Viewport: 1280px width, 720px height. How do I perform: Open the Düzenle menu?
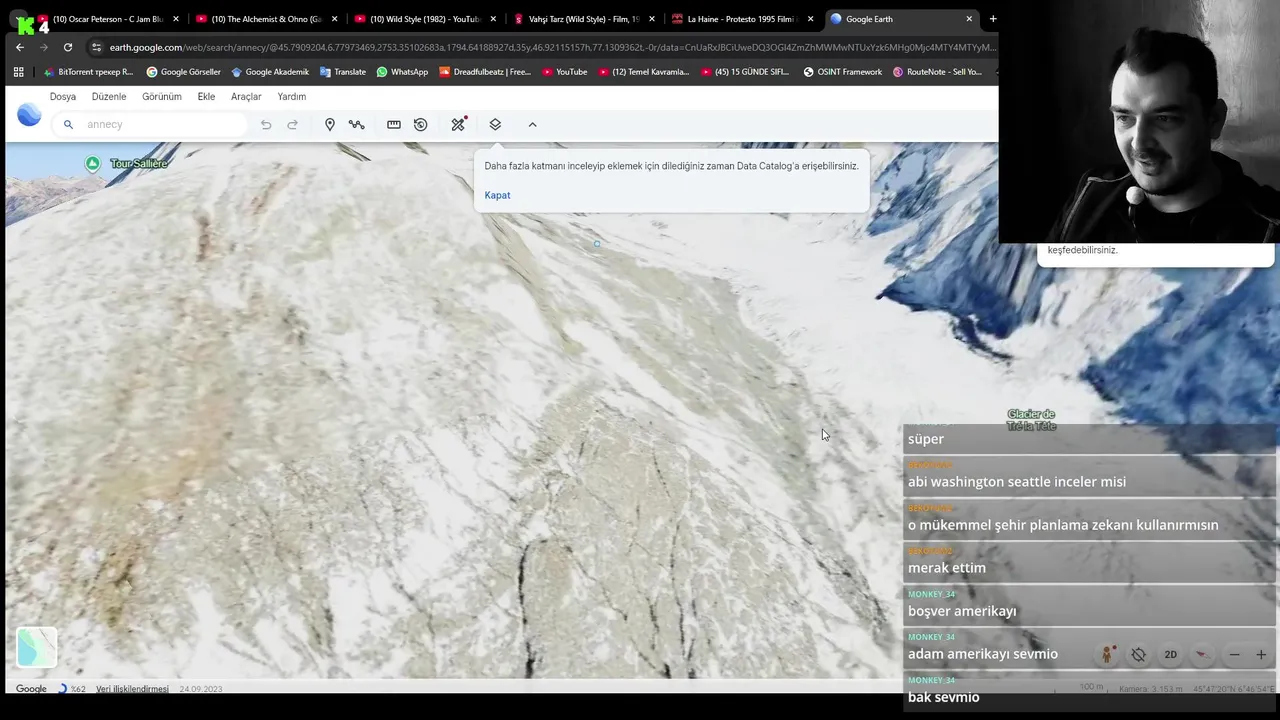(x=109, y=97)
